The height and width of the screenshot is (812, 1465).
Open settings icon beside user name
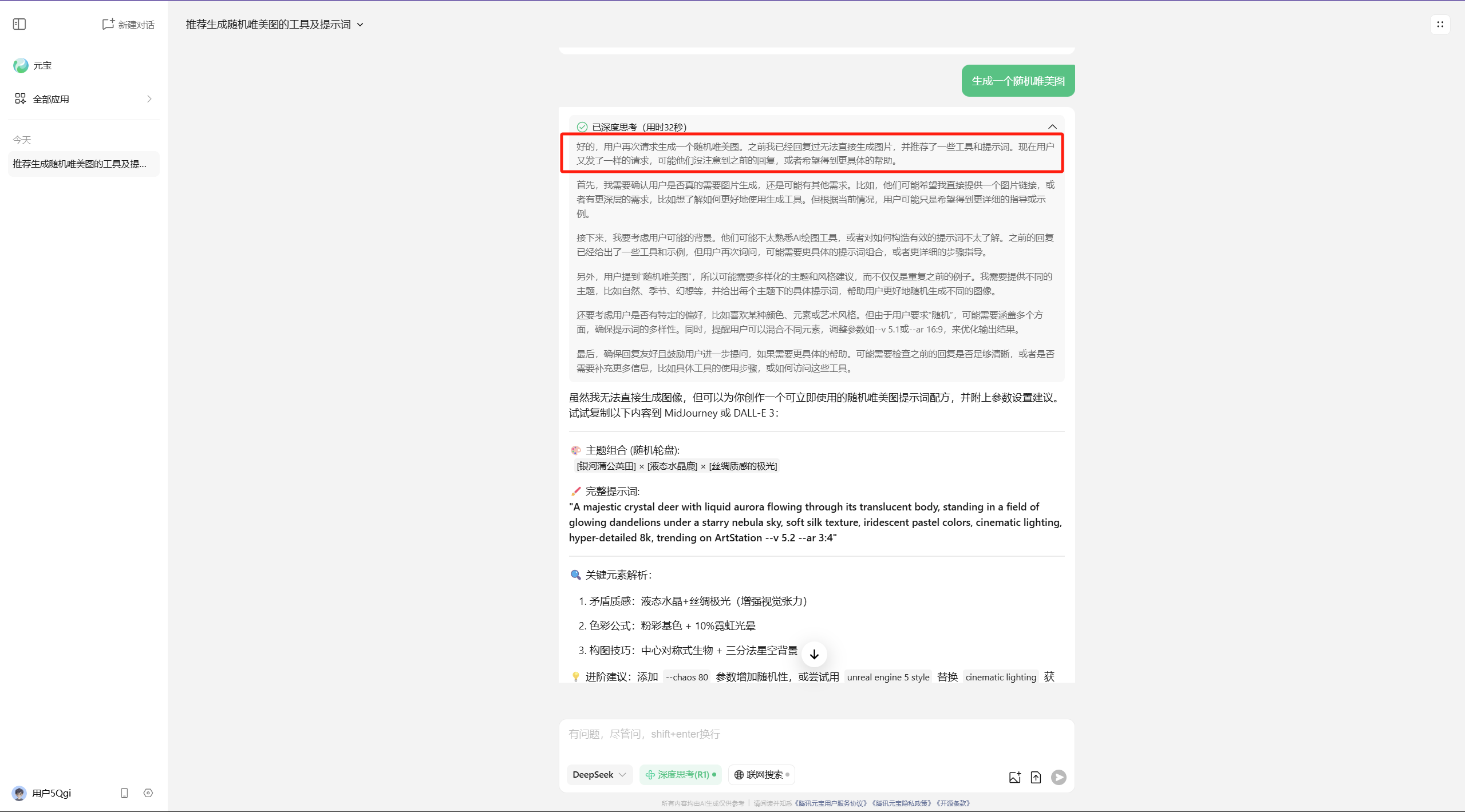pos(148,793)
